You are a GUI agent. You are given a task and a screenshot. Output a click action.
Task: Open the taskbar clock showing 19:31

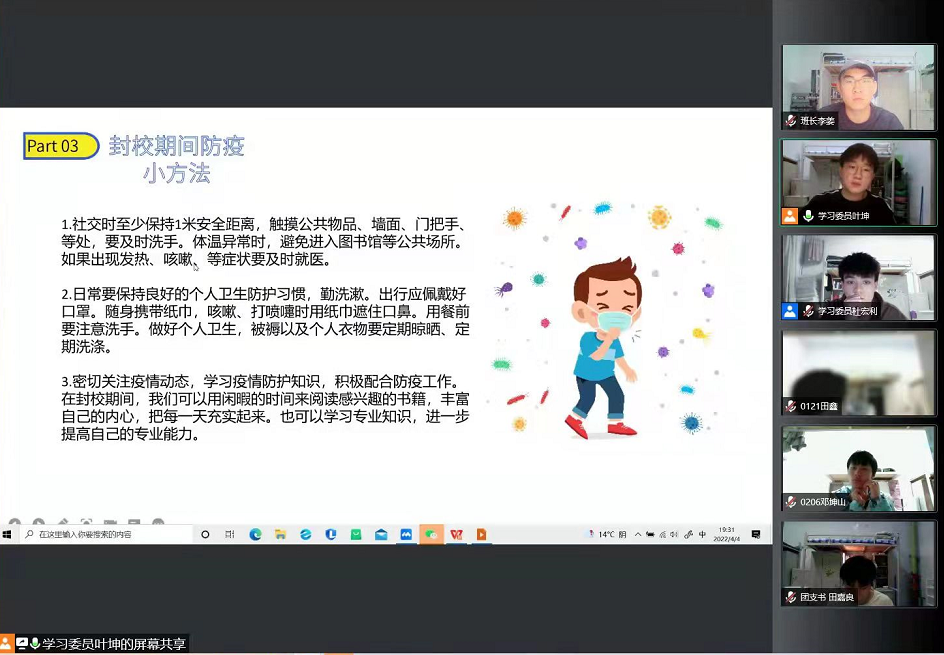pyautogui.click(x=727, y=535)
